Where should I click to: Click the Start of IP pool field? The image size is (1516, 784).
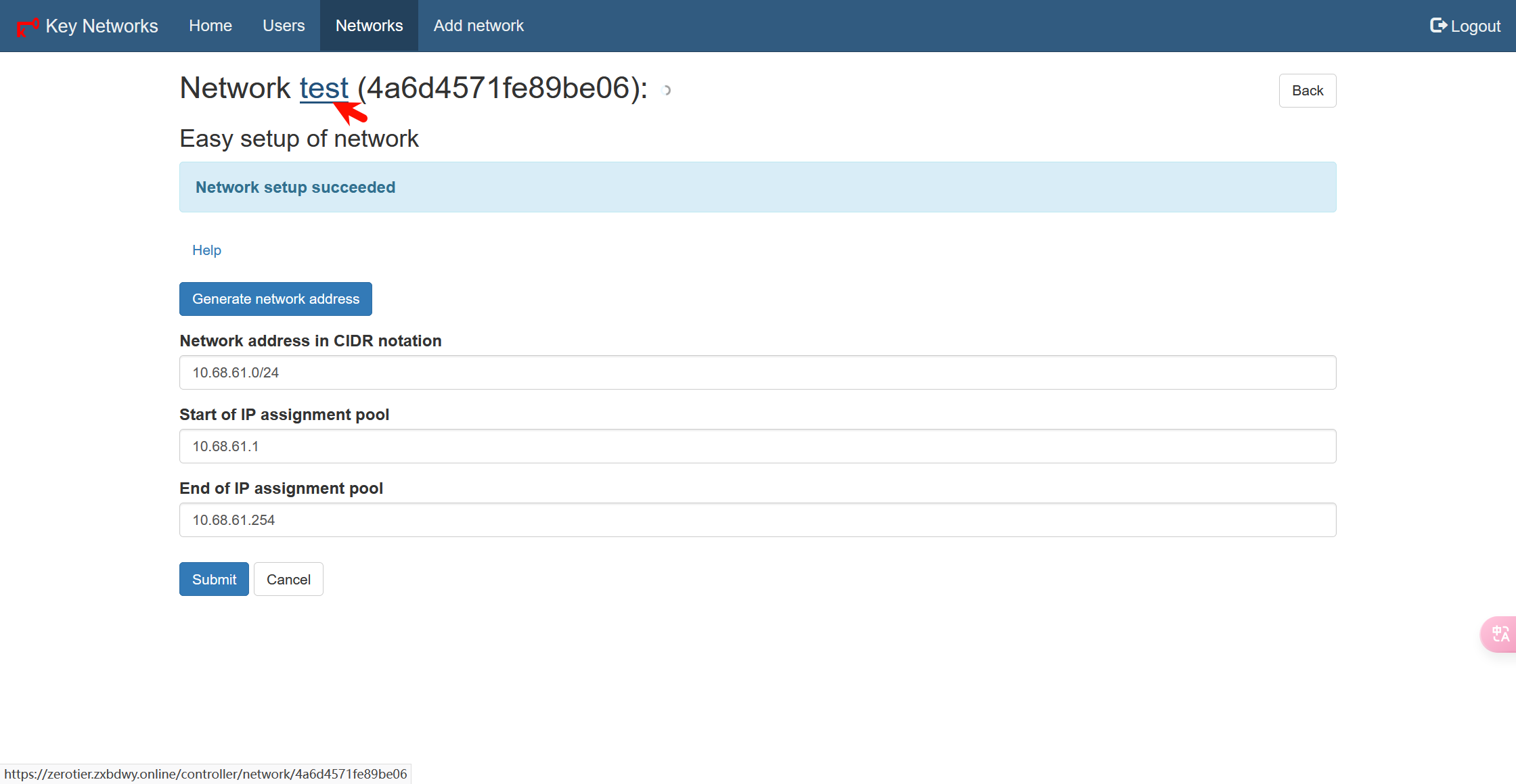(757, 446)
